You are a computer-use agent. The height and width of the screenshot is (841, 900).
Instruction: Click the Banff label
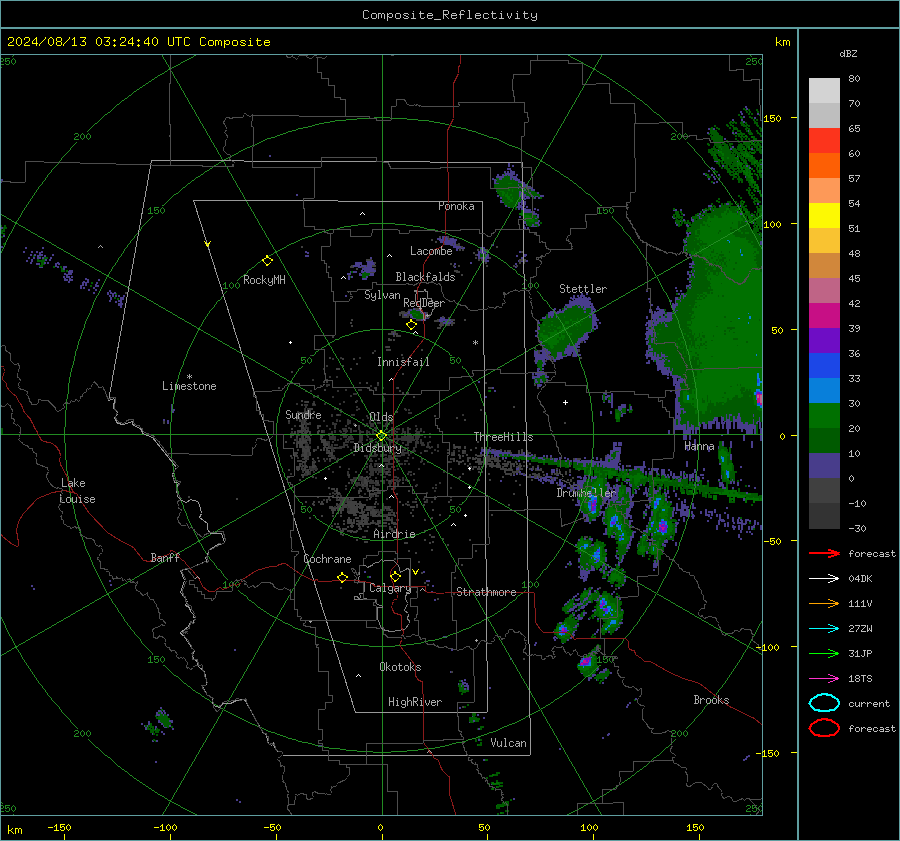coord(165,558)
